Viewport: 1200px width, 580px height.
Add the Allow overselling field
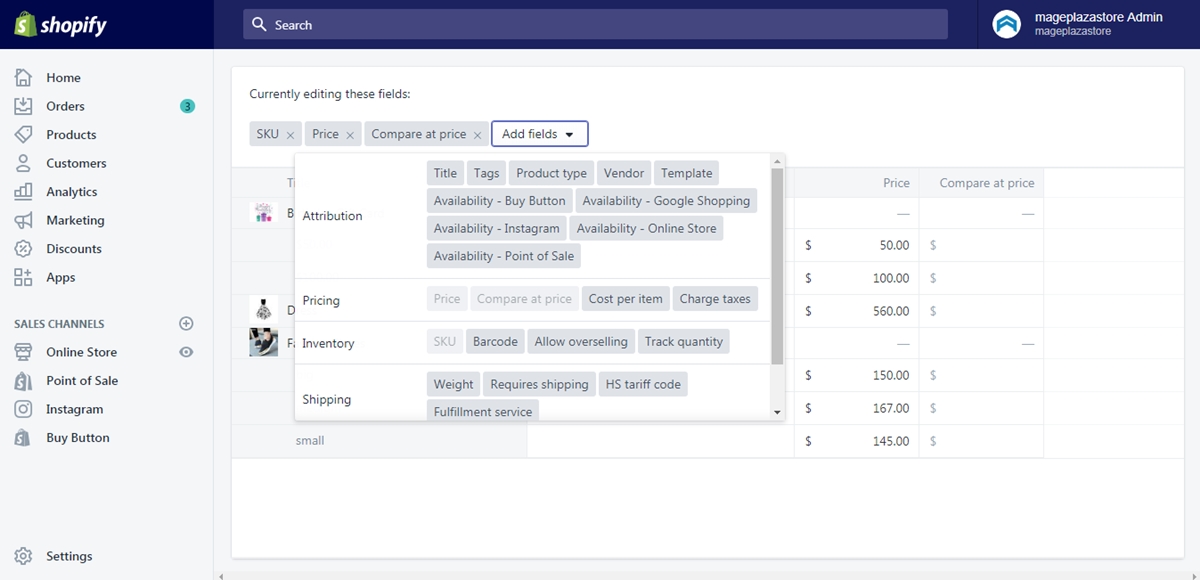tap(581, 341)
